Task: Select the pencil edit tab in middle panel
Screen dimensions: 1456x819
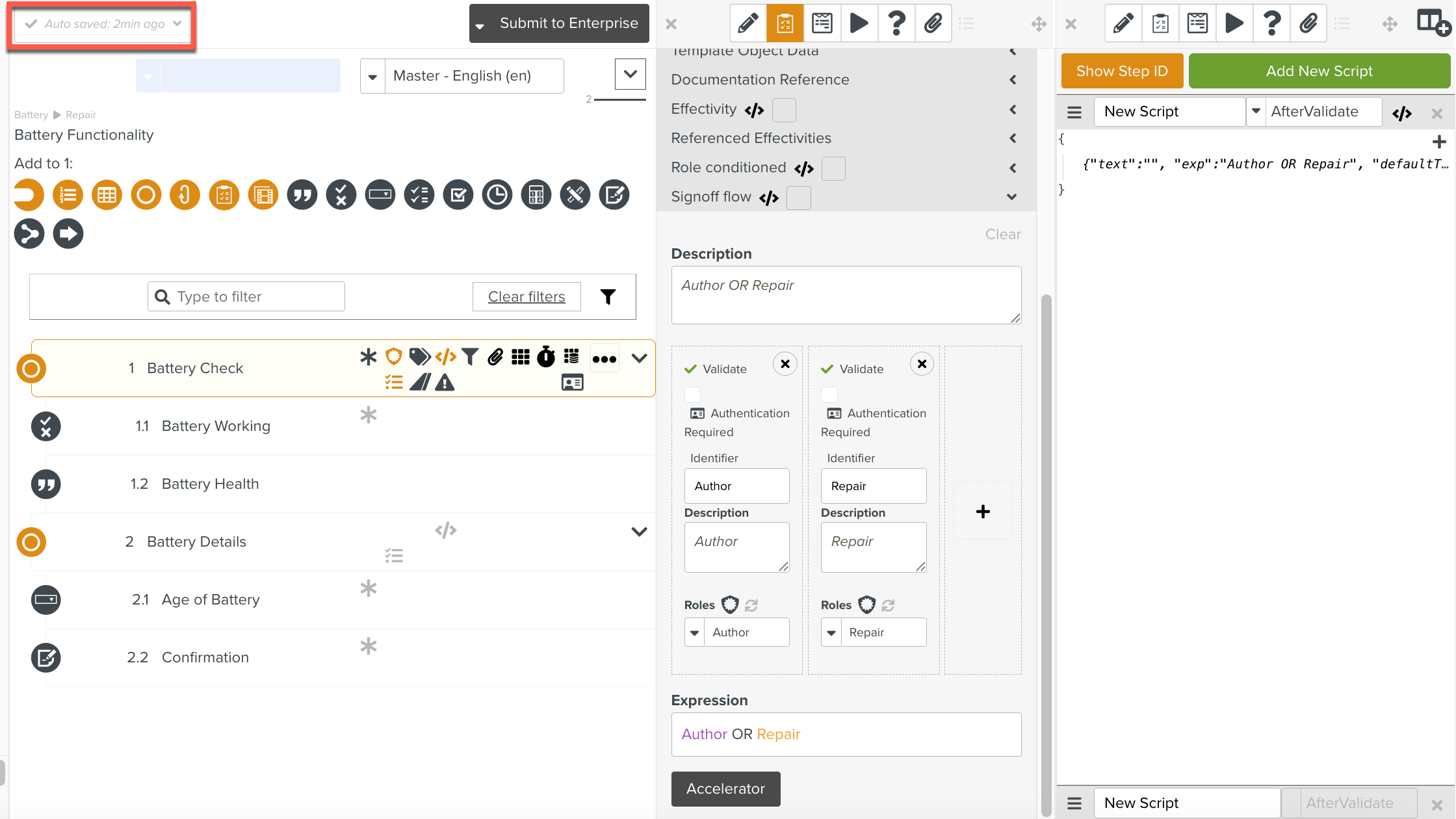Action: tap(748, 24)
